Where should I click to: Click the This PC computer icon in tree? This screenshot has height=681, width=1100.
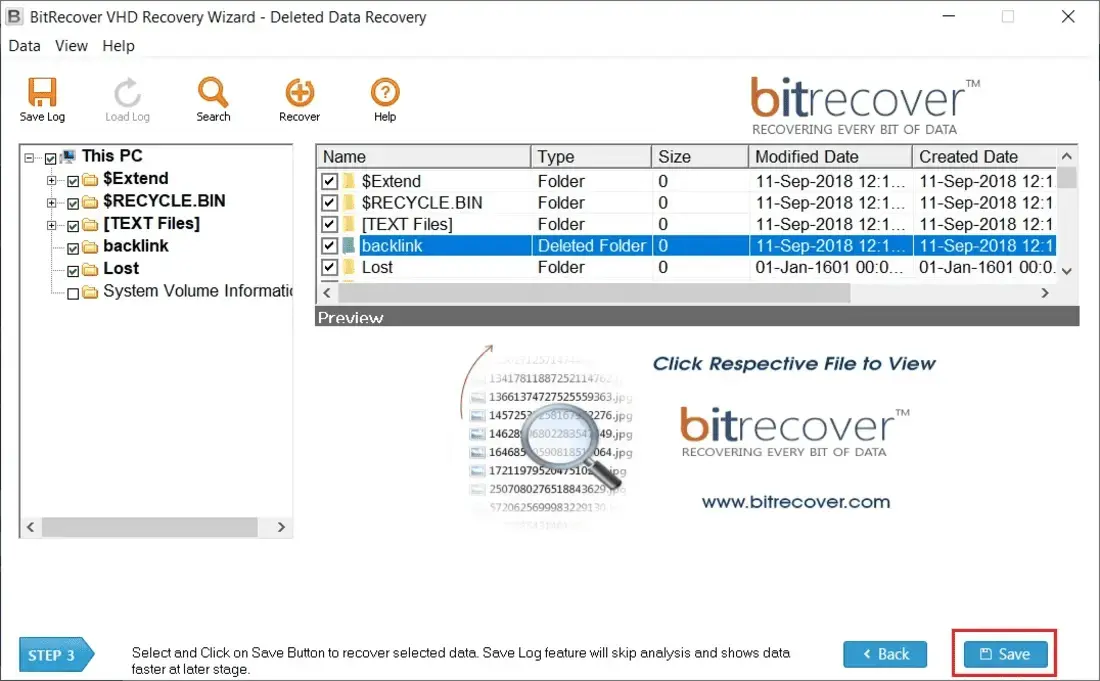(x=68, y=156)
